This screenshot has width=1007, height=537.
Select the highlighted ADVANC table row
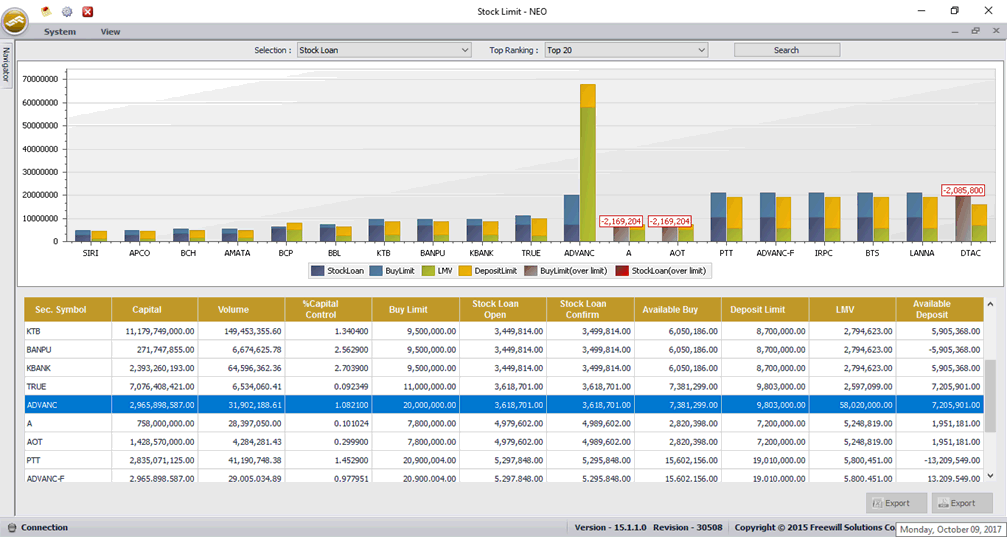click(504, 405)
